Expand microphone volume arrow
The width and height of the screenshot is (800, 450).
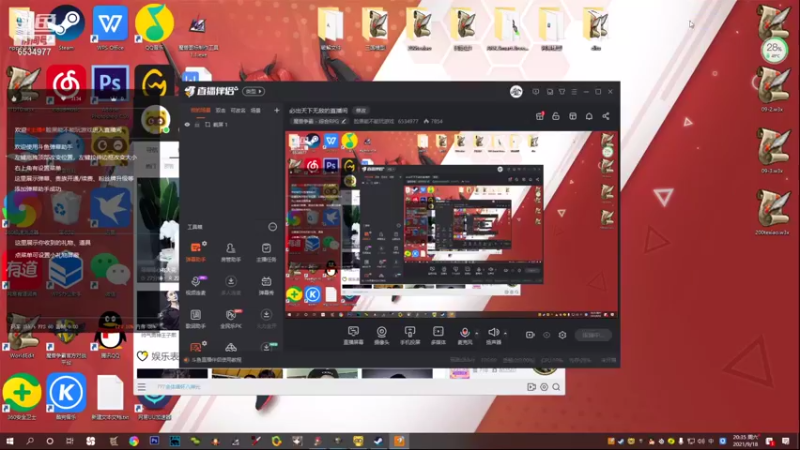pyautogui.click(x=477, y=333)
